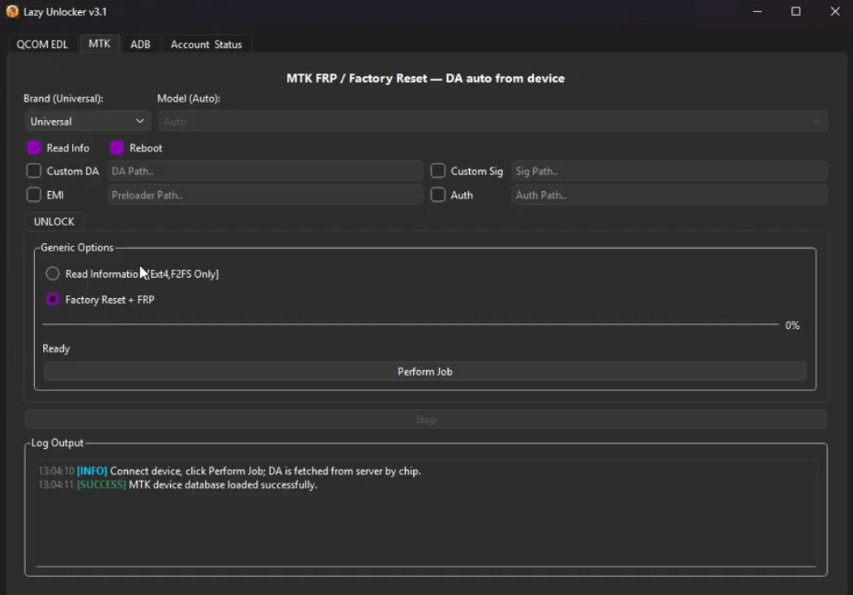Select Read Information radio option
The height and width of the screenshot is (595, 853).
52,274
